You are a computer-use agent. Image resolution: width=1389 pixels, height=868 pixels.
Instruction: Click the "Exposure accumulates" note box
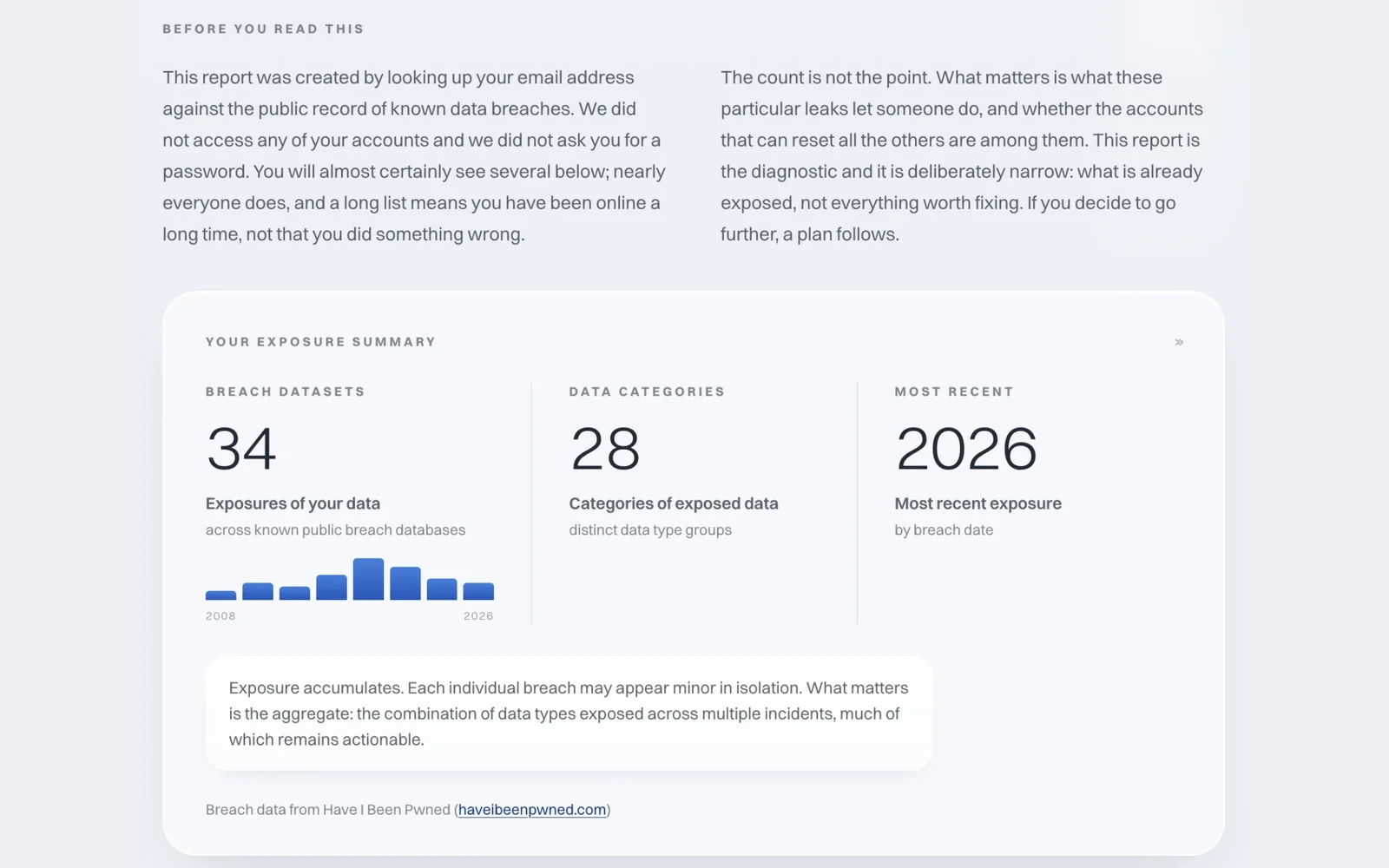[x=569, y=713]
